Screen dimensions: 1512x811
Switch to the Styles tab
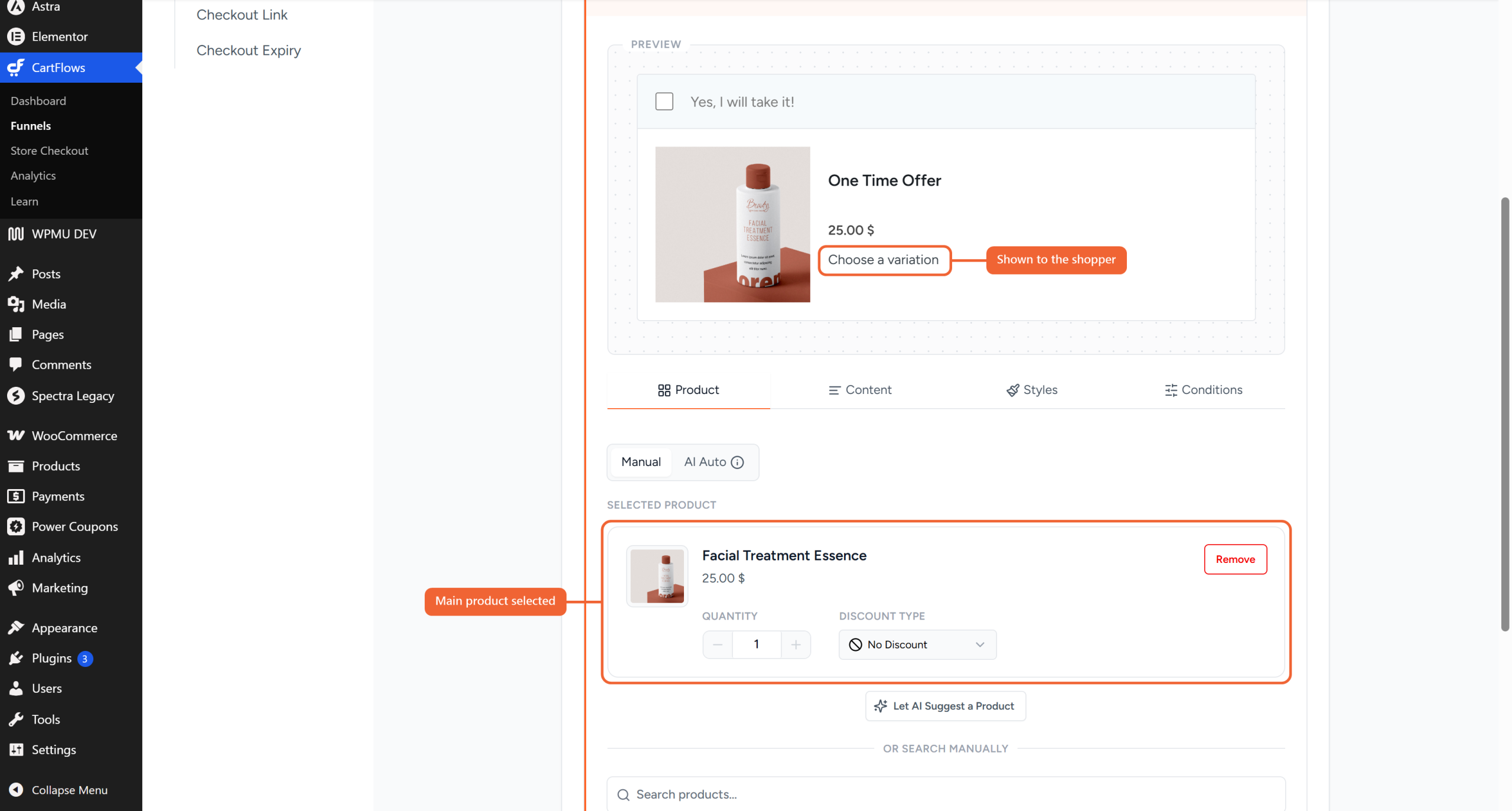1032,390
